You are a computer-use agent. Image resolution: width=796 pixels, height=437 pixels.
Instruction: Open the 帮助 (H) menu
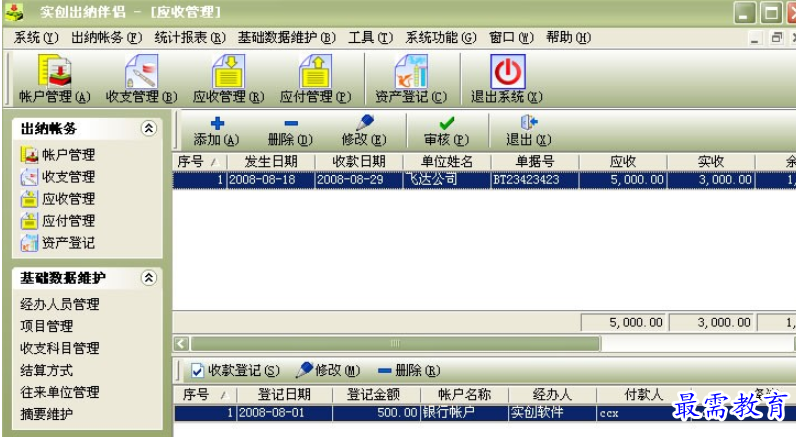point(569,38)
